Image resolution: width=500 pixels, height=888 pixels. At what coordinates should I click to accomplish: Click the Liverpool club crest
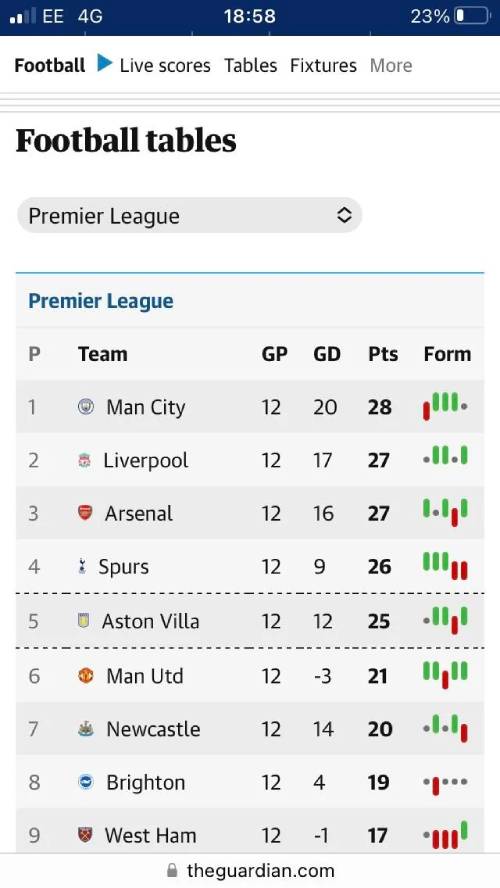point(84,460)
